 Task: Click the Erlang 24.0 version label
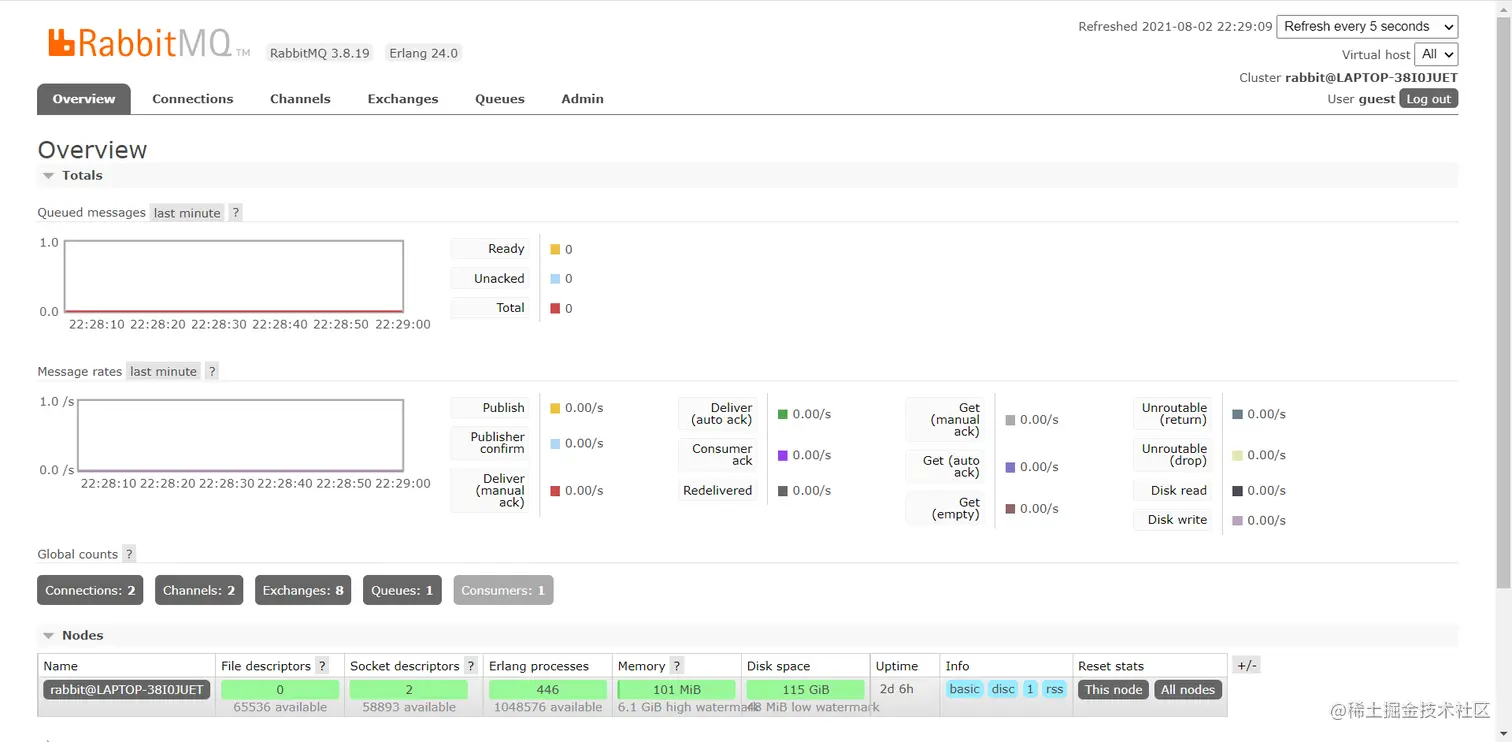point(424,53)
